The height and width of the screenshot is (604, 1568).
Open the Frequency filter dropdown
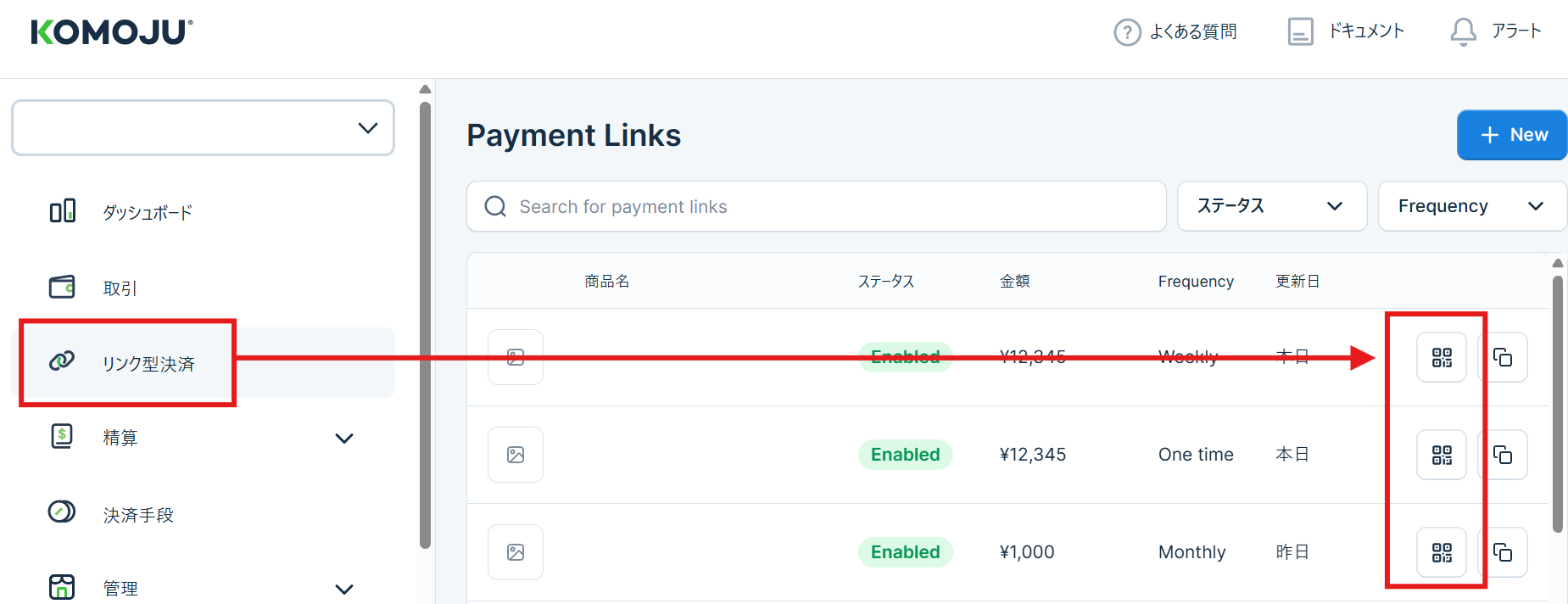1471,206
